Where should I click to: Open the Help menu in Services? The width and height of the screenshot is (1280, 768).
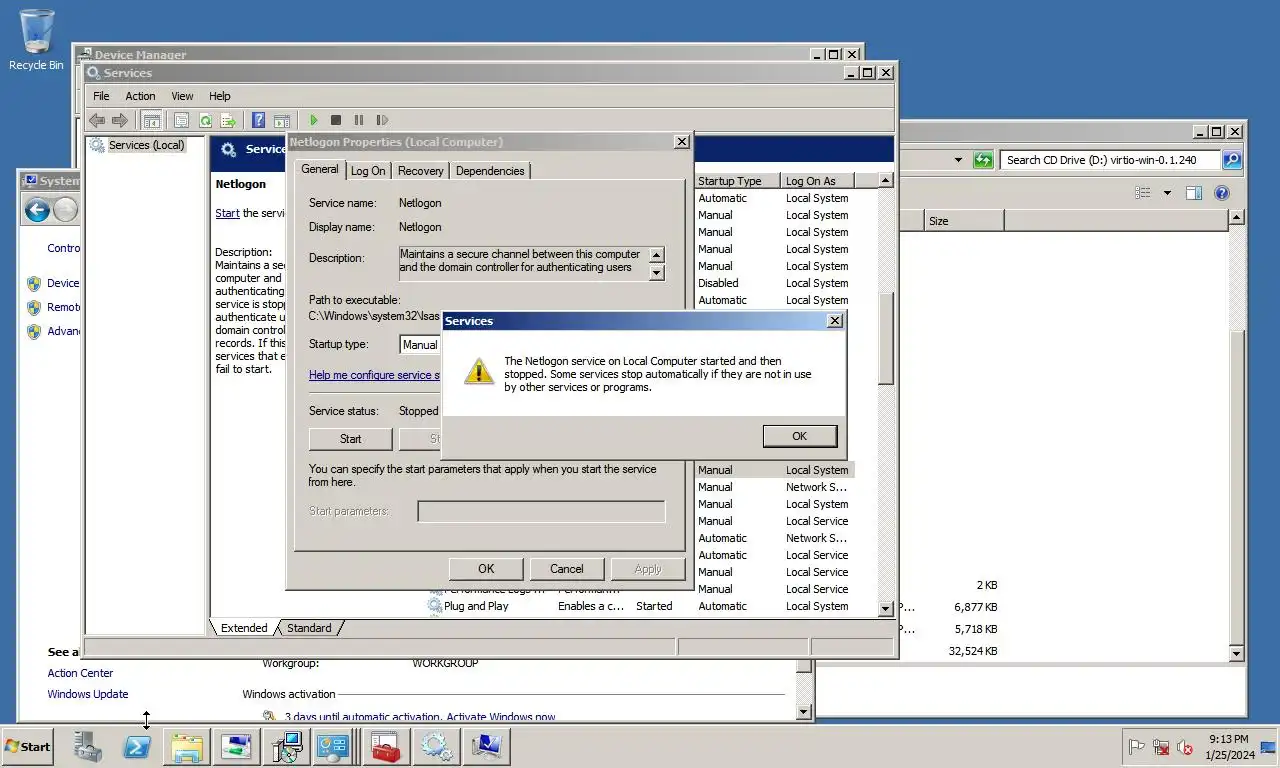pyautogui.click(x=220, y=96)
